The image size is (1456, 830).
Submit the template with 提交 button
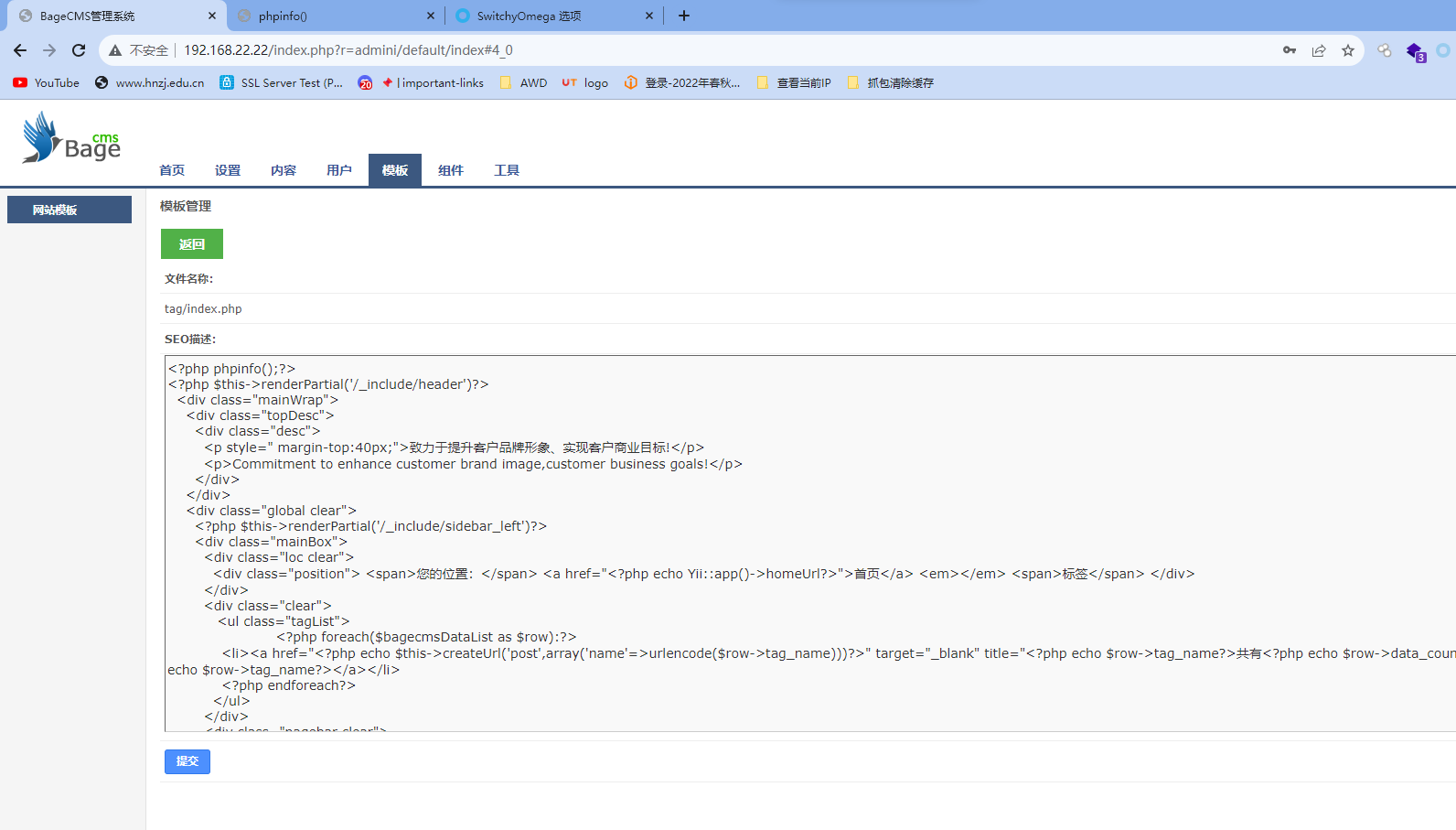click(x=187, y=761)
